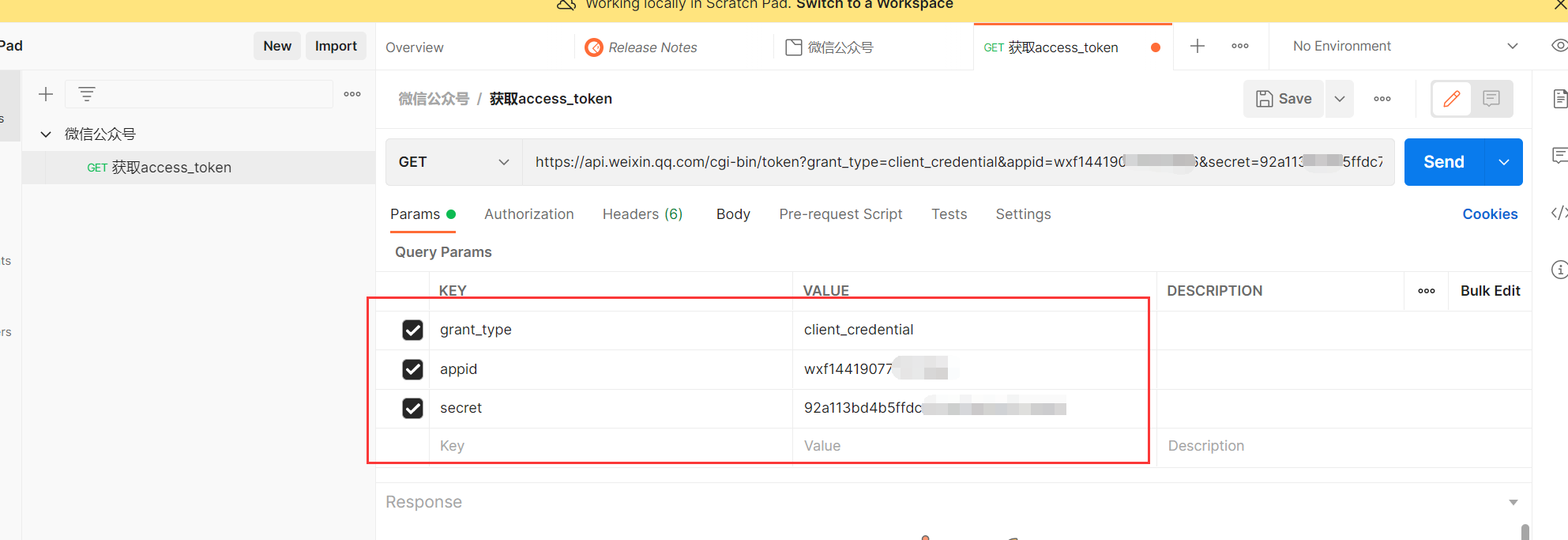This screenshot has width=1568, height=540.
Task: Open the Body tab
Action: click(733, 214)
